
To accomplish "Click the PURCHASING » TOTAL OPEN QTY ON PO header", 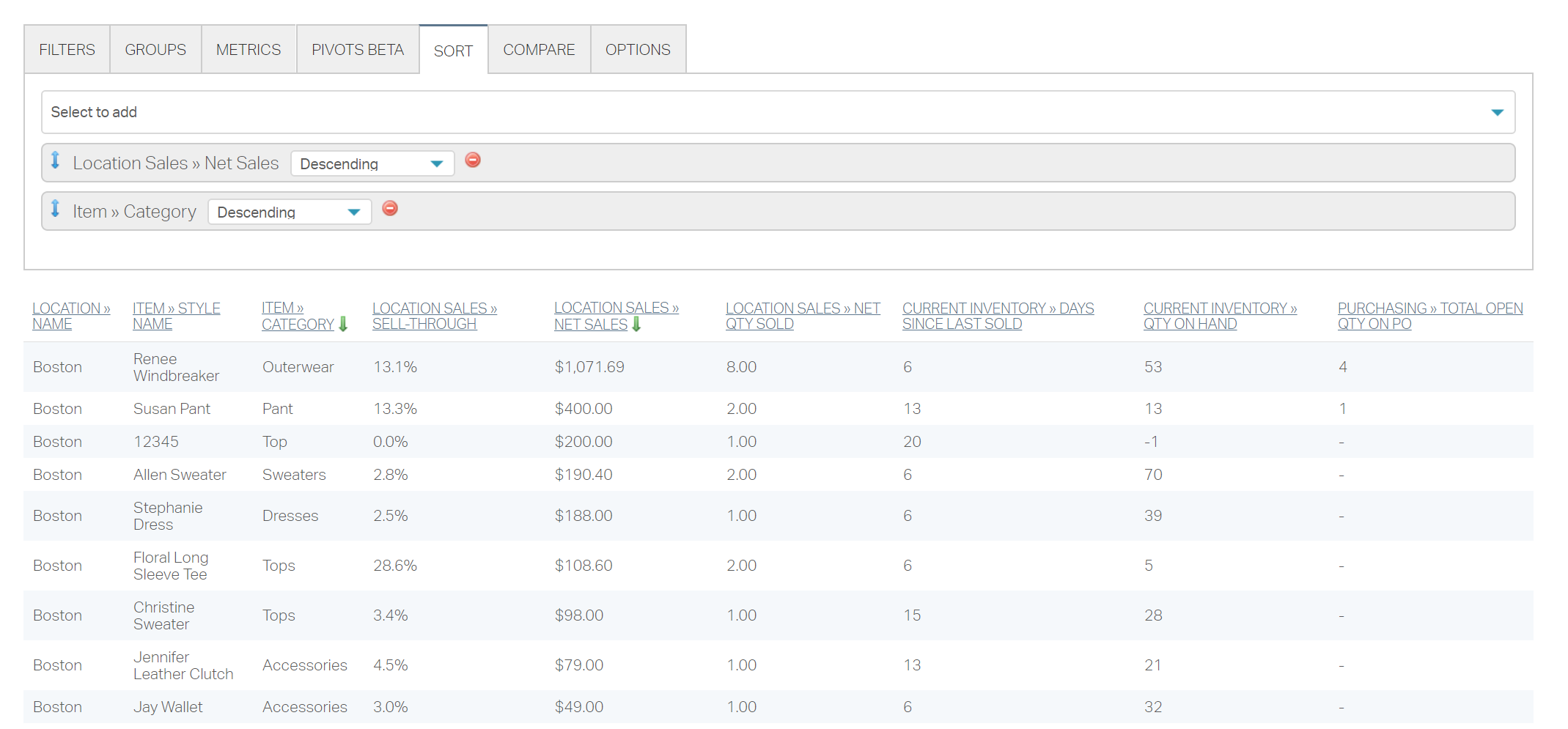I will click(x=1429, y=315).
